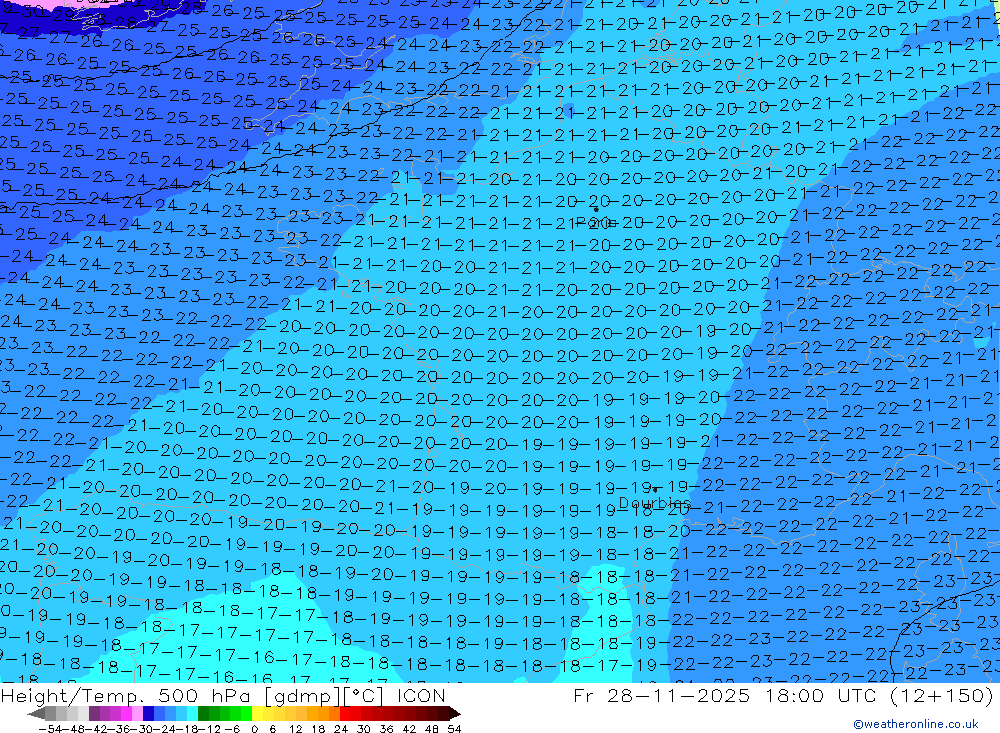Screen dimensions: 1000x733
Task: Click the legend tick label '-6'
Action: 232,729
